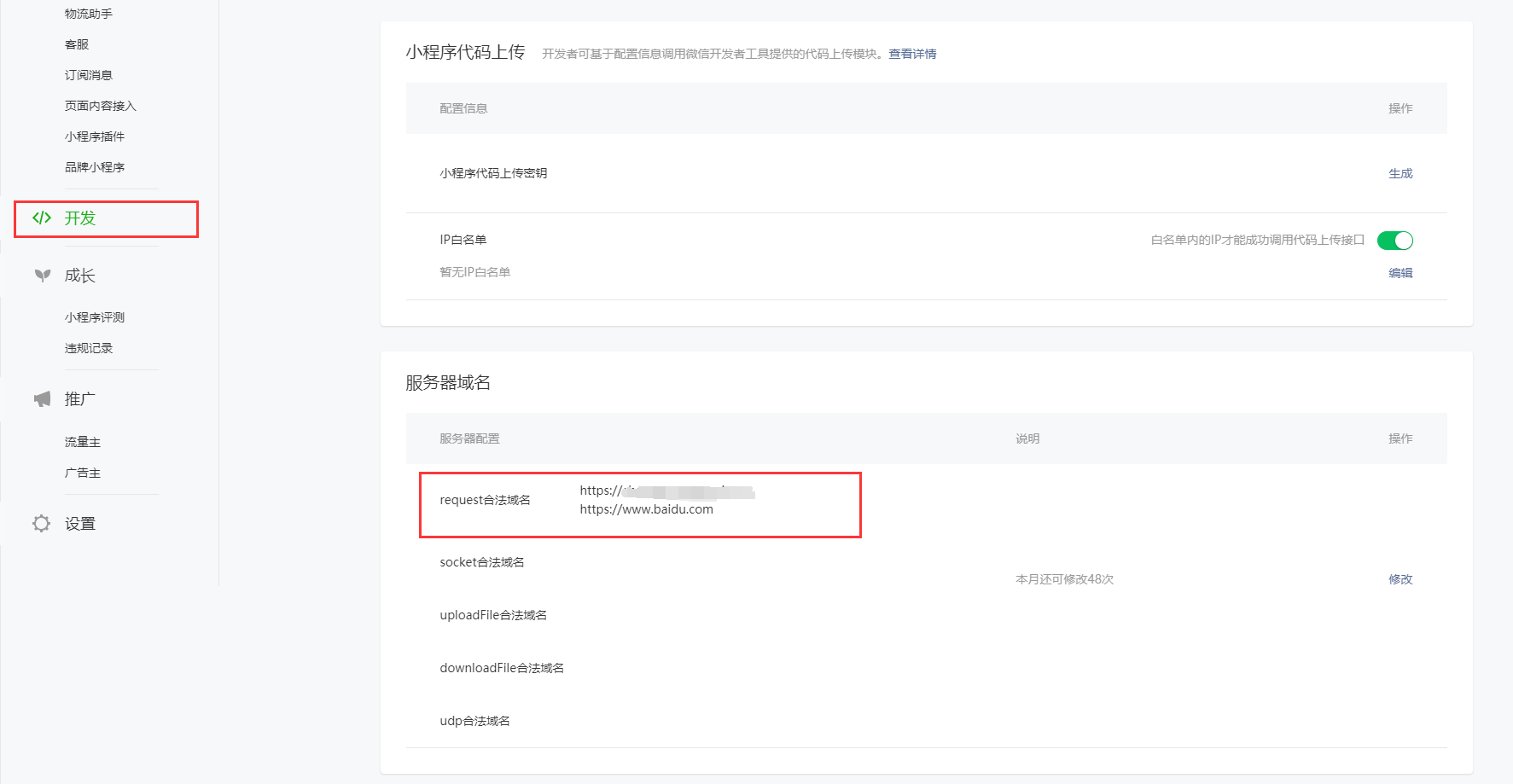Open the 设置 menu section
Image resolution: width=1513 pixels, height=784 pixels.
[80, 524]
